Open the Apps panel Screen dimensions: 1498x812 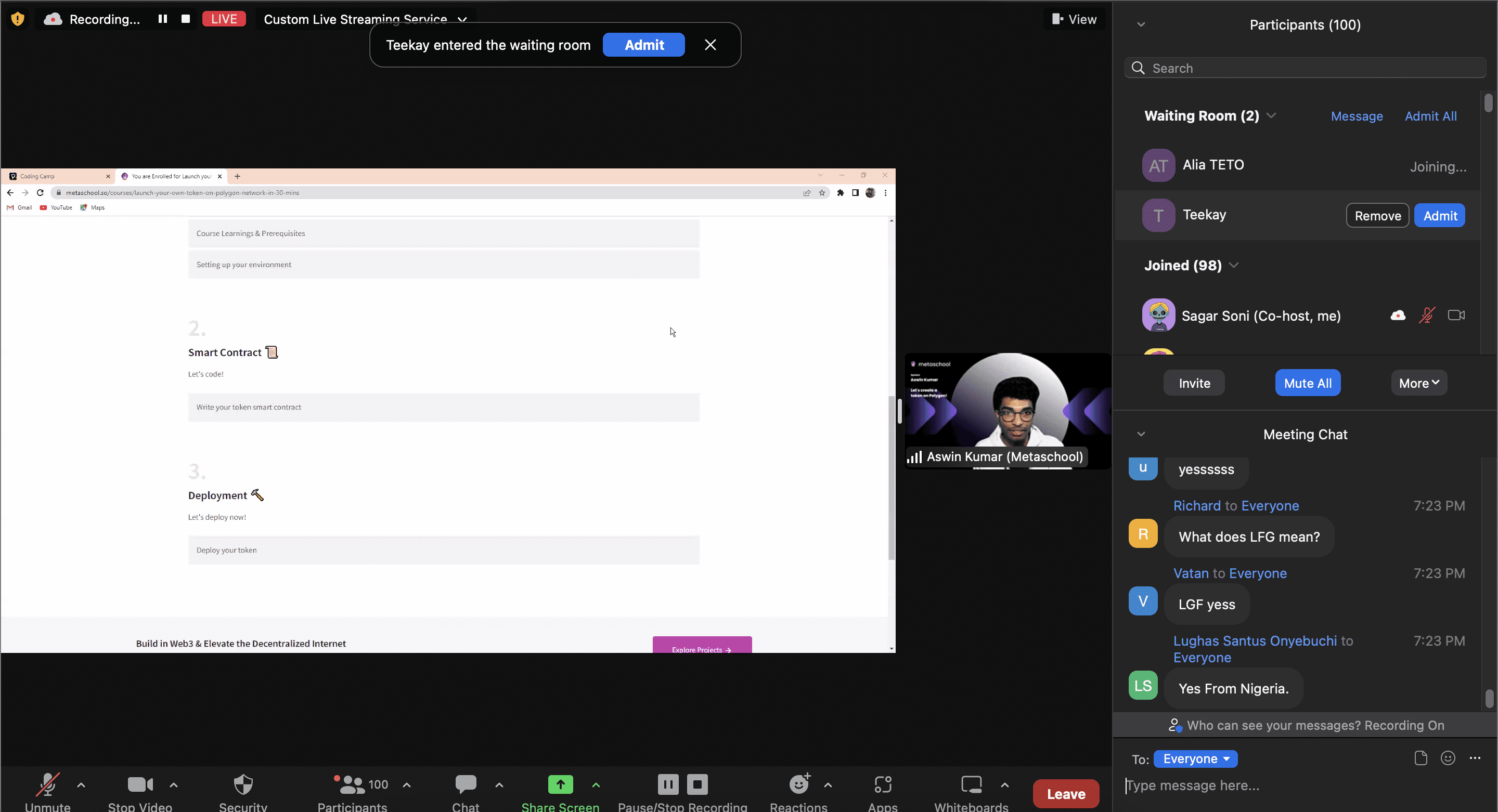882,784
